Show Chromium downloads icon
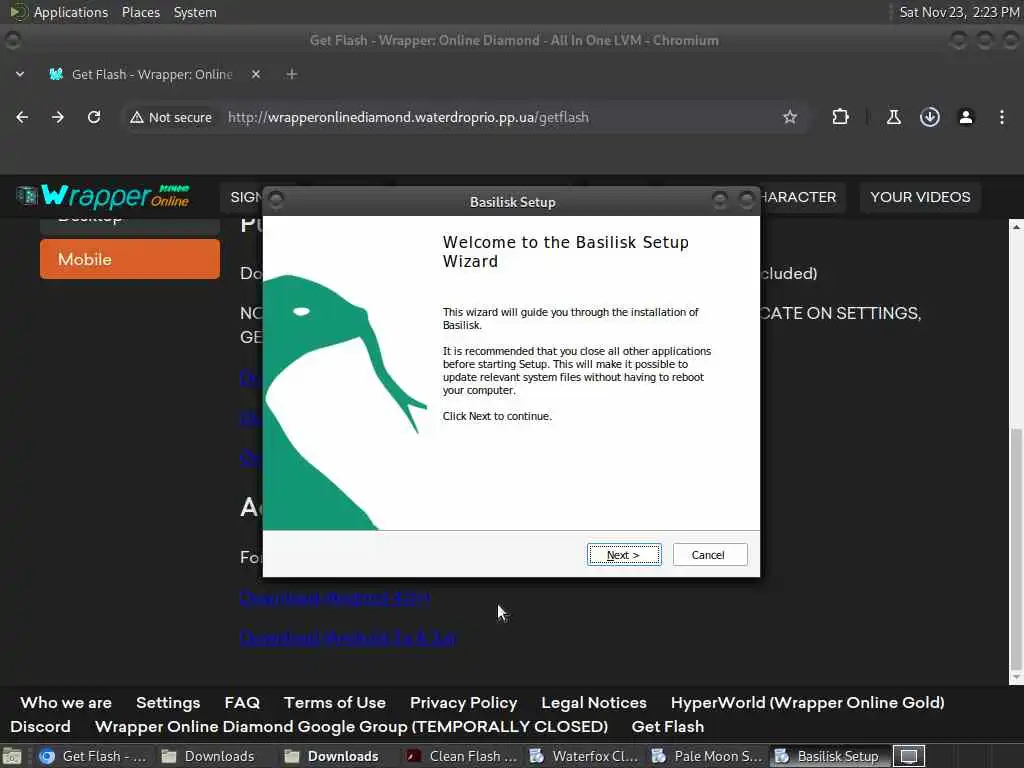1024x768 pixels. pyautogui.click(x=929, y=117)
